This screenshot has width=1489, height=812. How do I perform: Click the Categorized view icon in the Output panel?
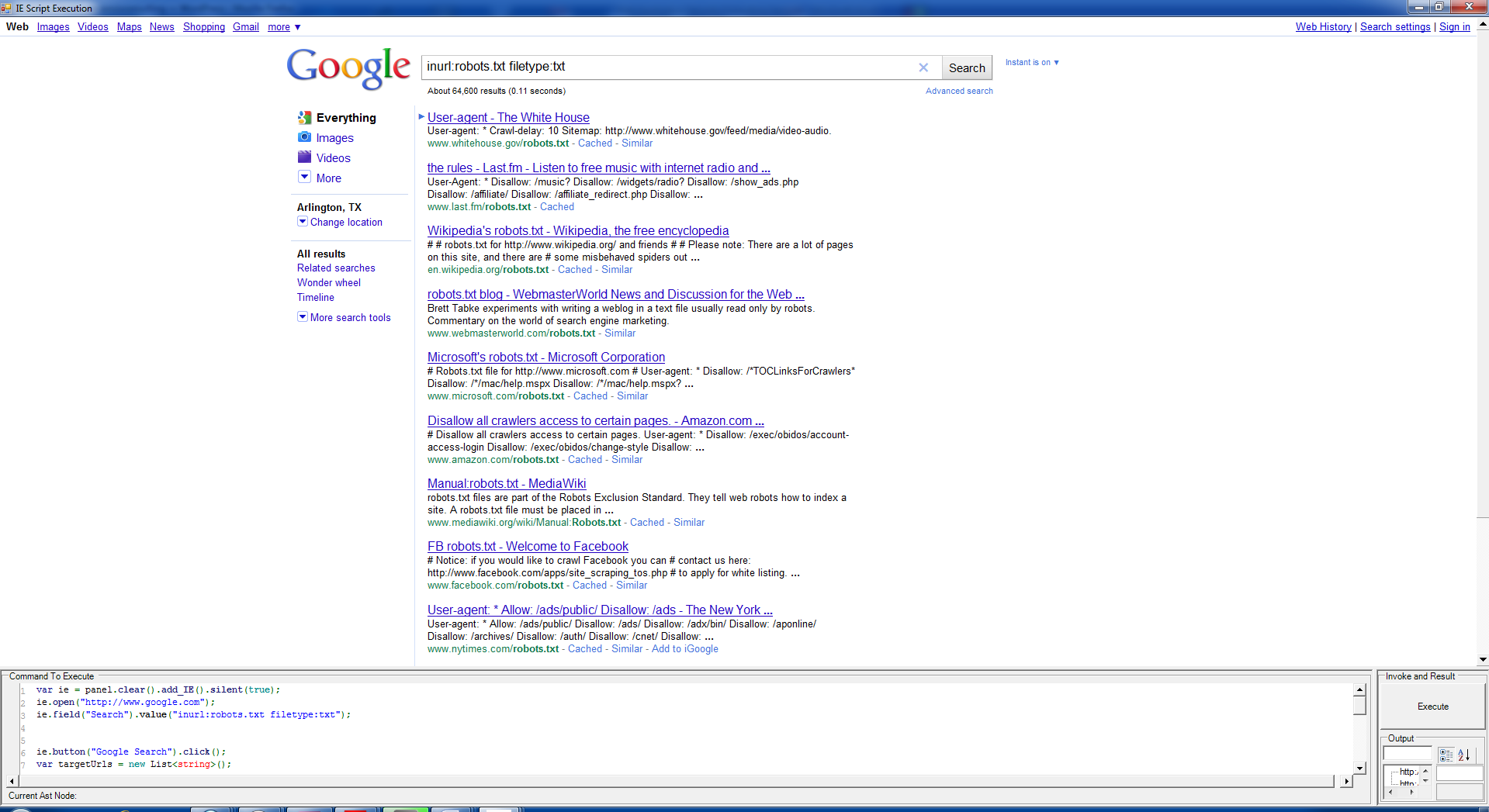(x=1446, y=755)
